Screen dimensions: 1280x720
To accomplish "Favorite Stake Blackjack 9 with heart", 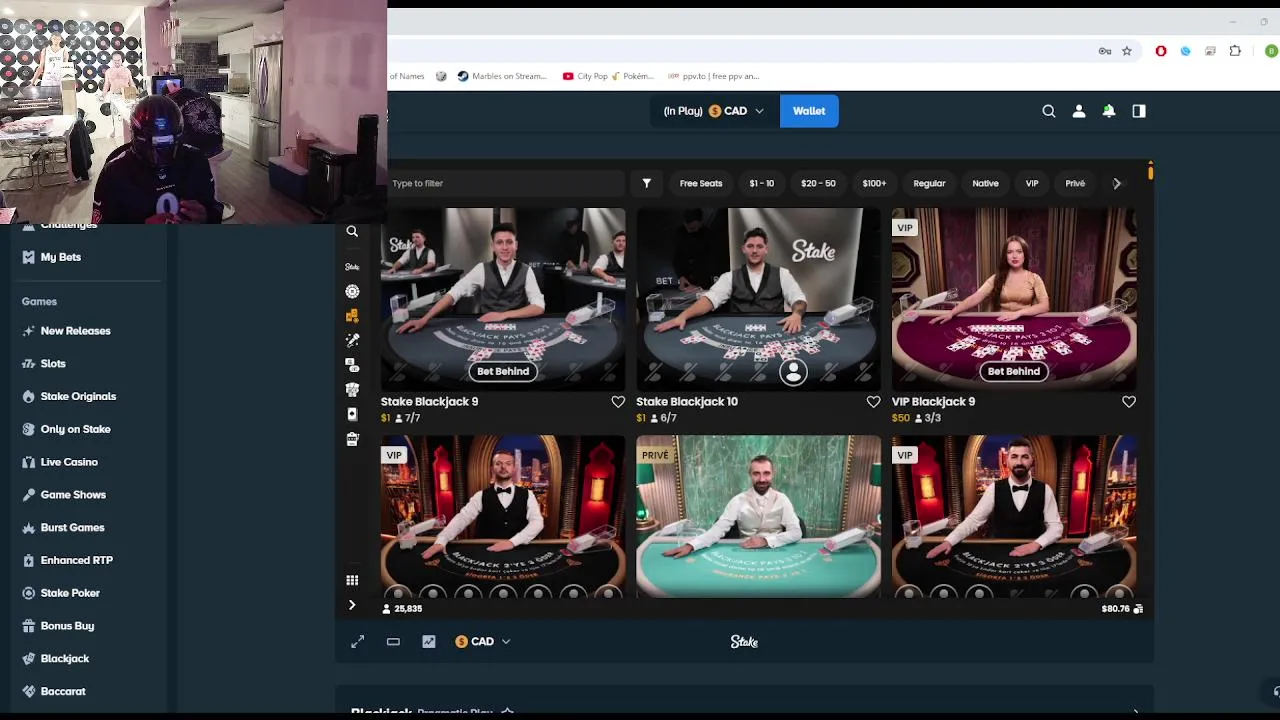I will pyautogui.click(x=618, y=402).
